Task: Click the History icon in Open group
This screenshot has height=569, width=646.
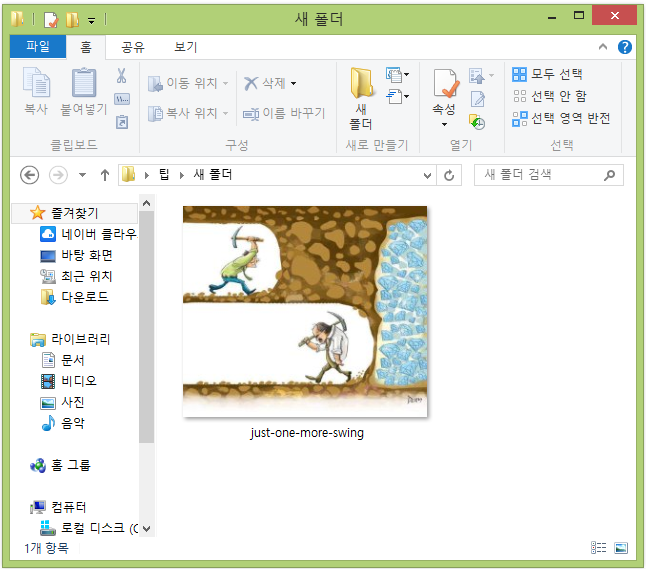Action: [477, 122]
